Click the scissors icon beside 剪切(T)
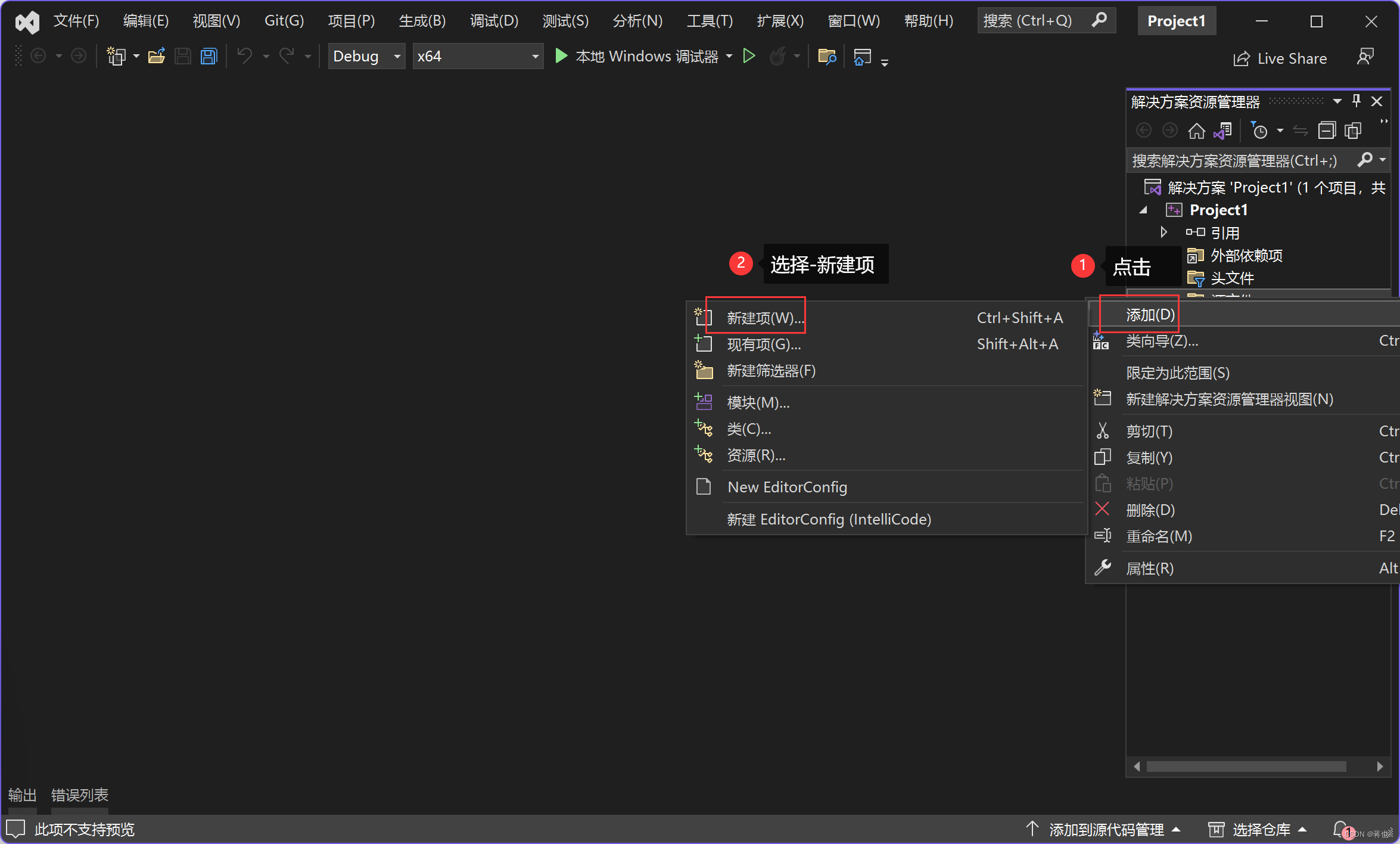 (1103, 430)
